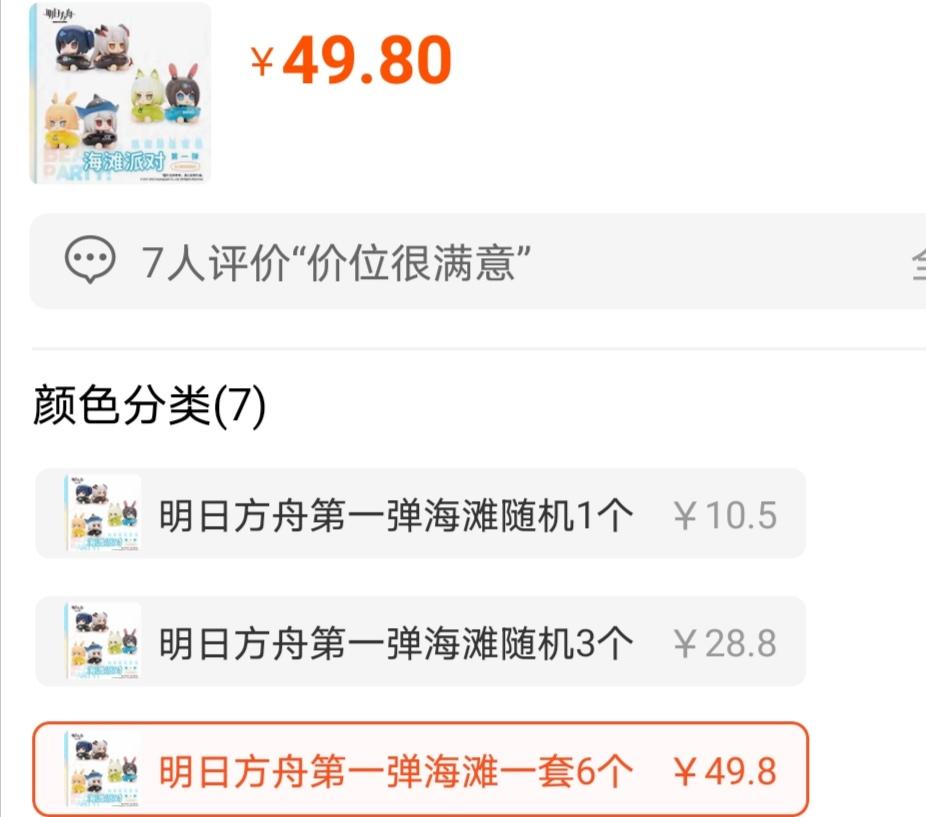The image size is (926, 817).
Task: Select the 明日方舟第一弹海滩随机3个 option
Action: (420, 642)
